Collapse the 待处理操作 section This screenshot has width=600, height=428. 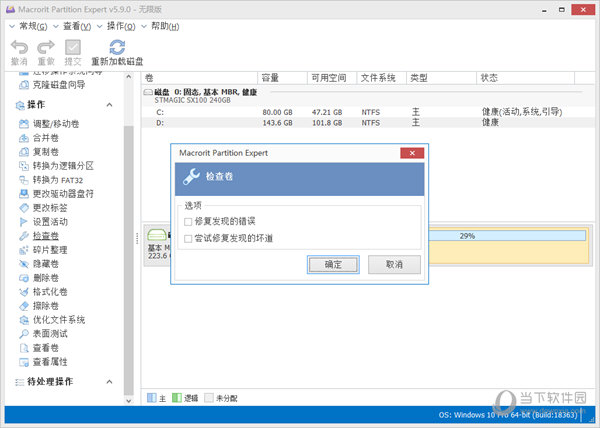pyautogui.click(x=111, y=382)
